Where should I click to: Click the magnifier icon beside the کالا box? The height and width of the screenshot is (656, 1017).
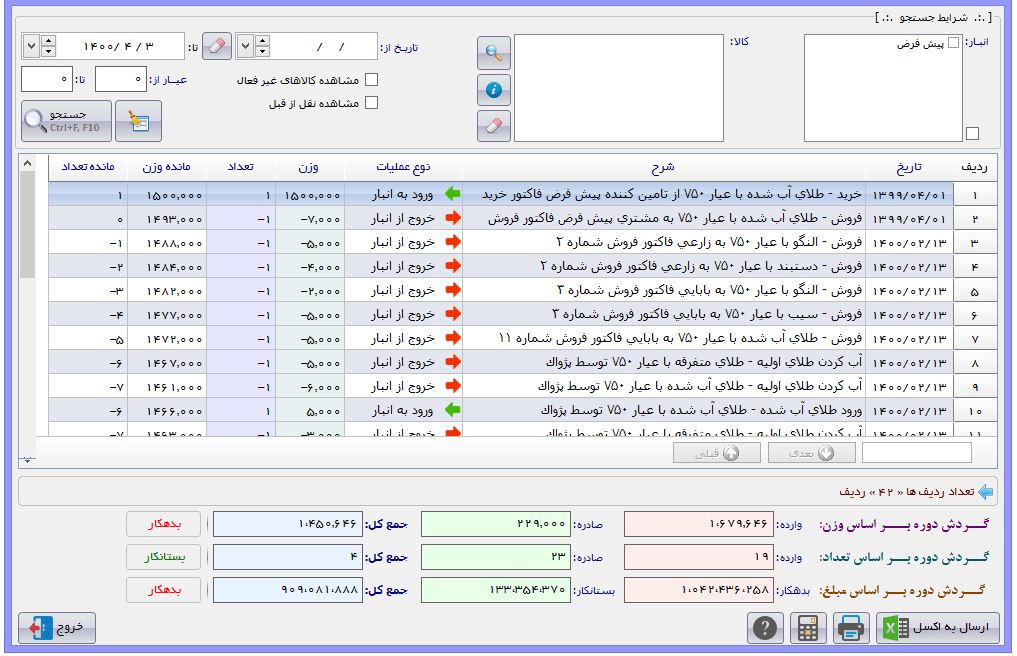[494, 53]
